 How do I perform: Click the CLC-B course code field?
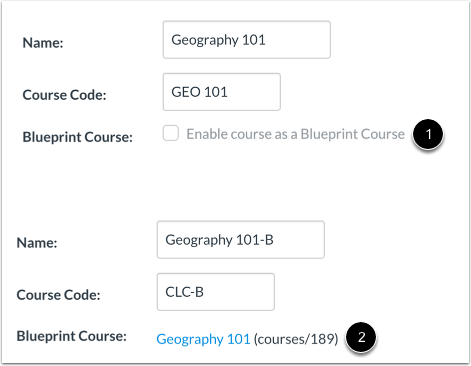(x=216, y=292)
